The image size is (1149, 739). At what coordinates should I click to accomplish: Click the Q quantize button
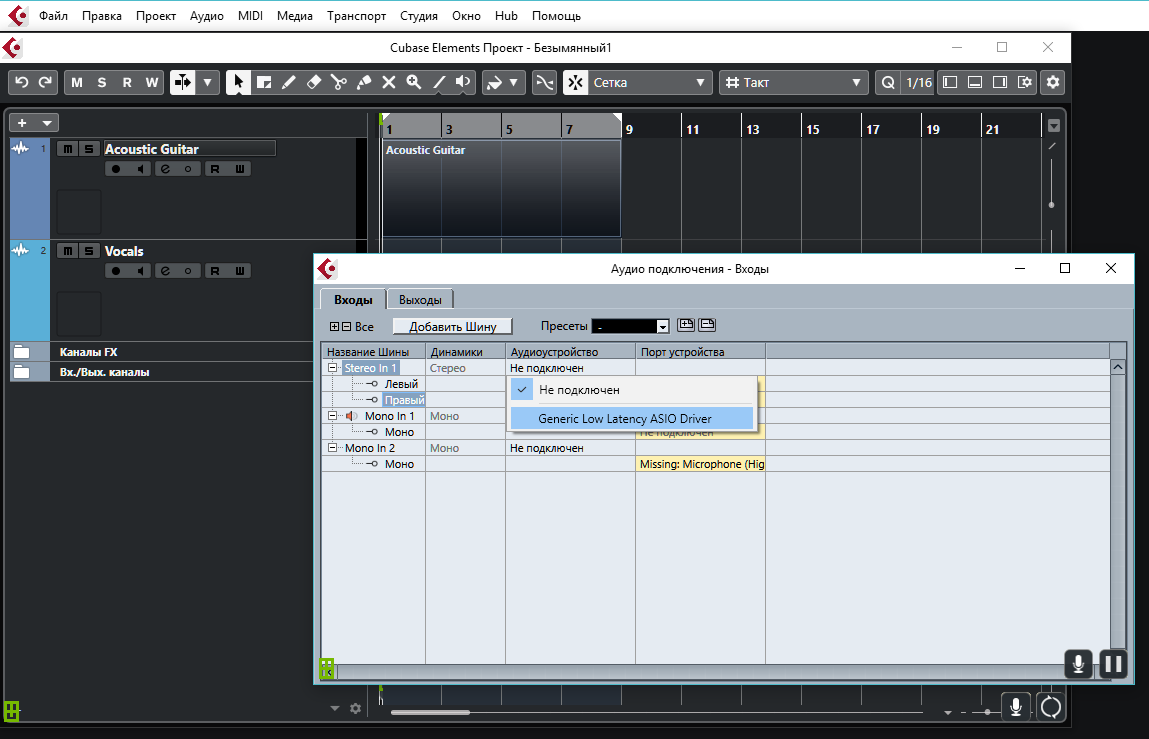click(888, 82)
